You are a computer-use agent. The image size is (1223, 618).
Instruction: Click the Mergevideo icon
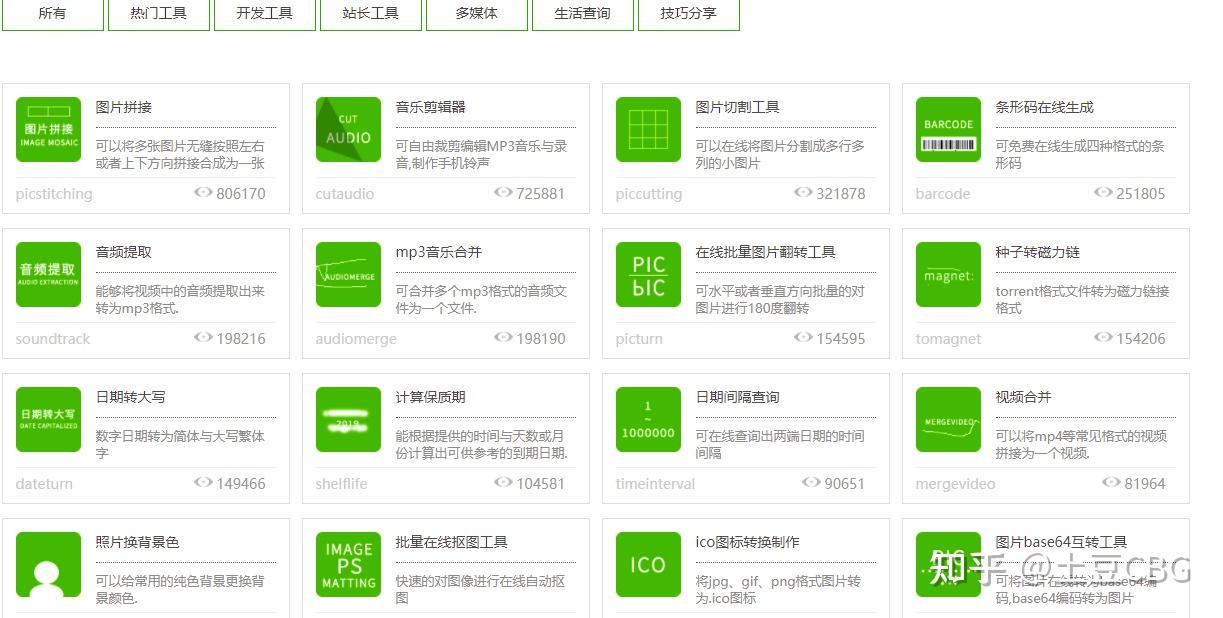[948, 419]
